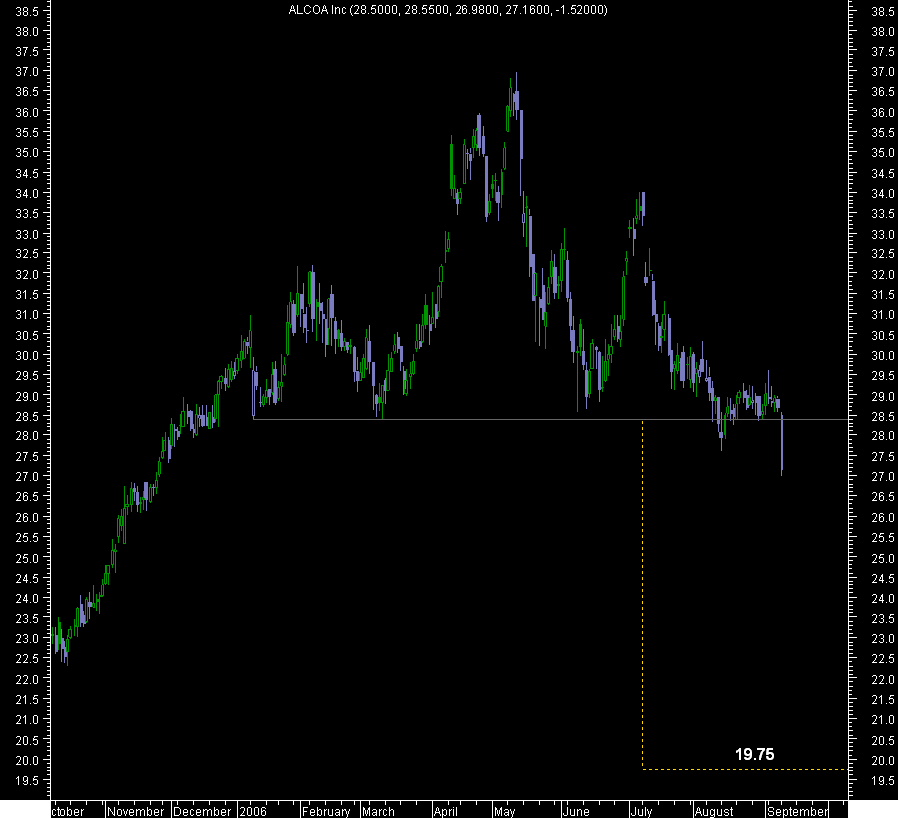Click the last long falling candlestick in September
Image resolution: width=898 pixels, height=818 pixels.
(782, 445)
